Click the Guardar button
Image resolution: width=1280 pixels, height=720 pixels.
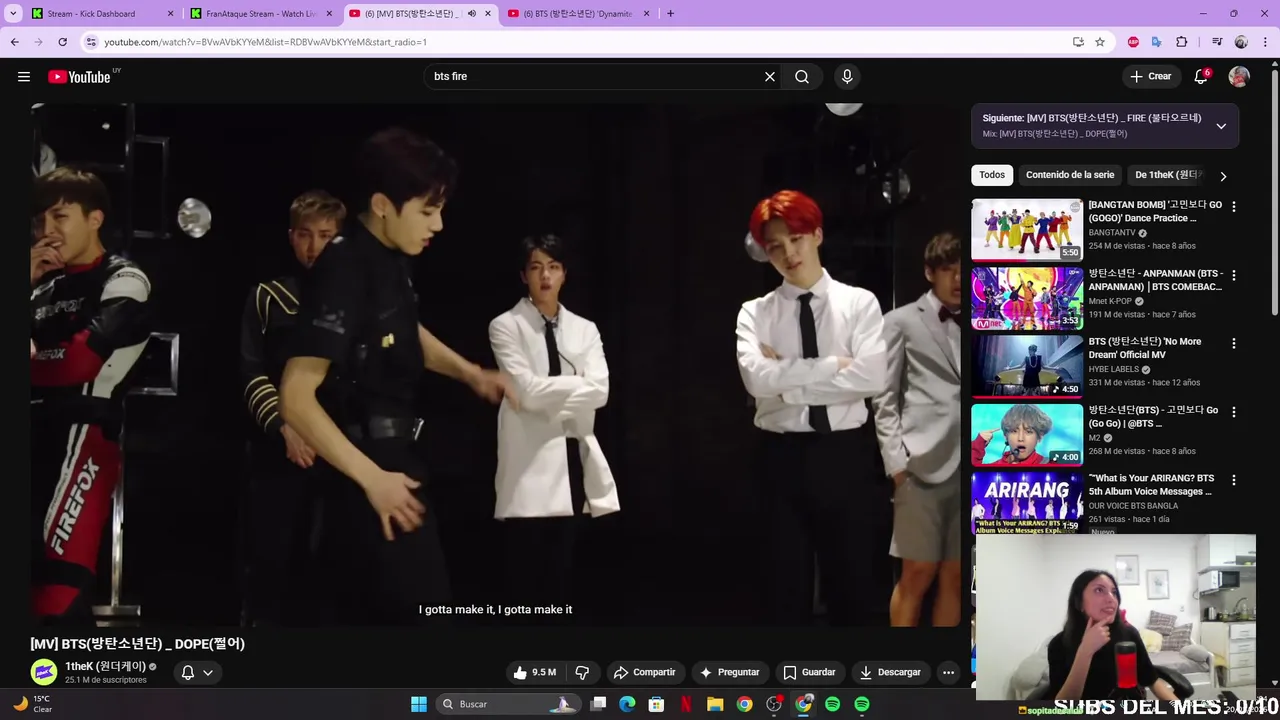click(x=810, y=672)
